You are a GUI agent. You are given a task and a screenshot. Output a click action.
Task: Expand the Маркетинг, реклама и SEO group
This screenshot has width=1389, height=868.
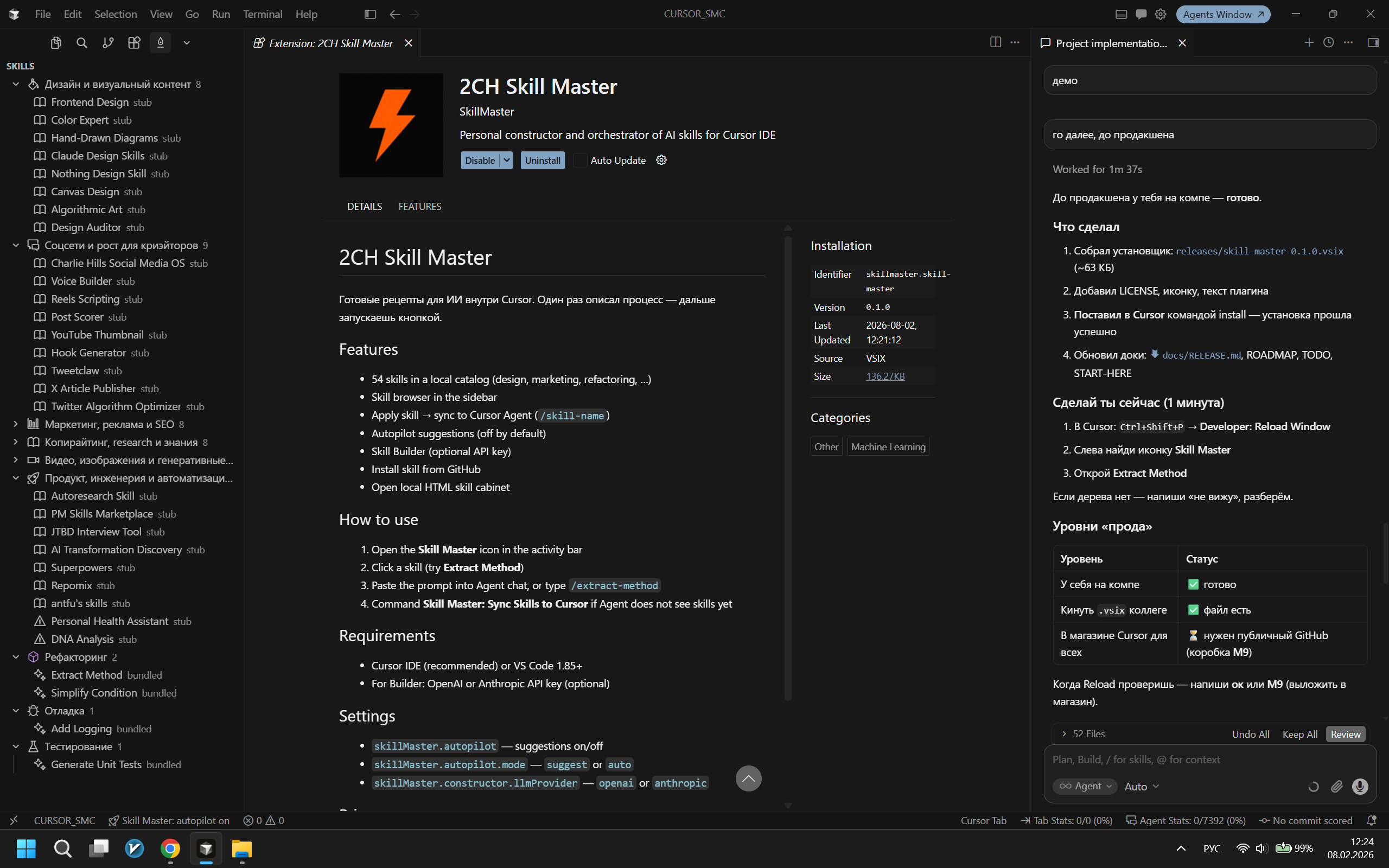16,424
